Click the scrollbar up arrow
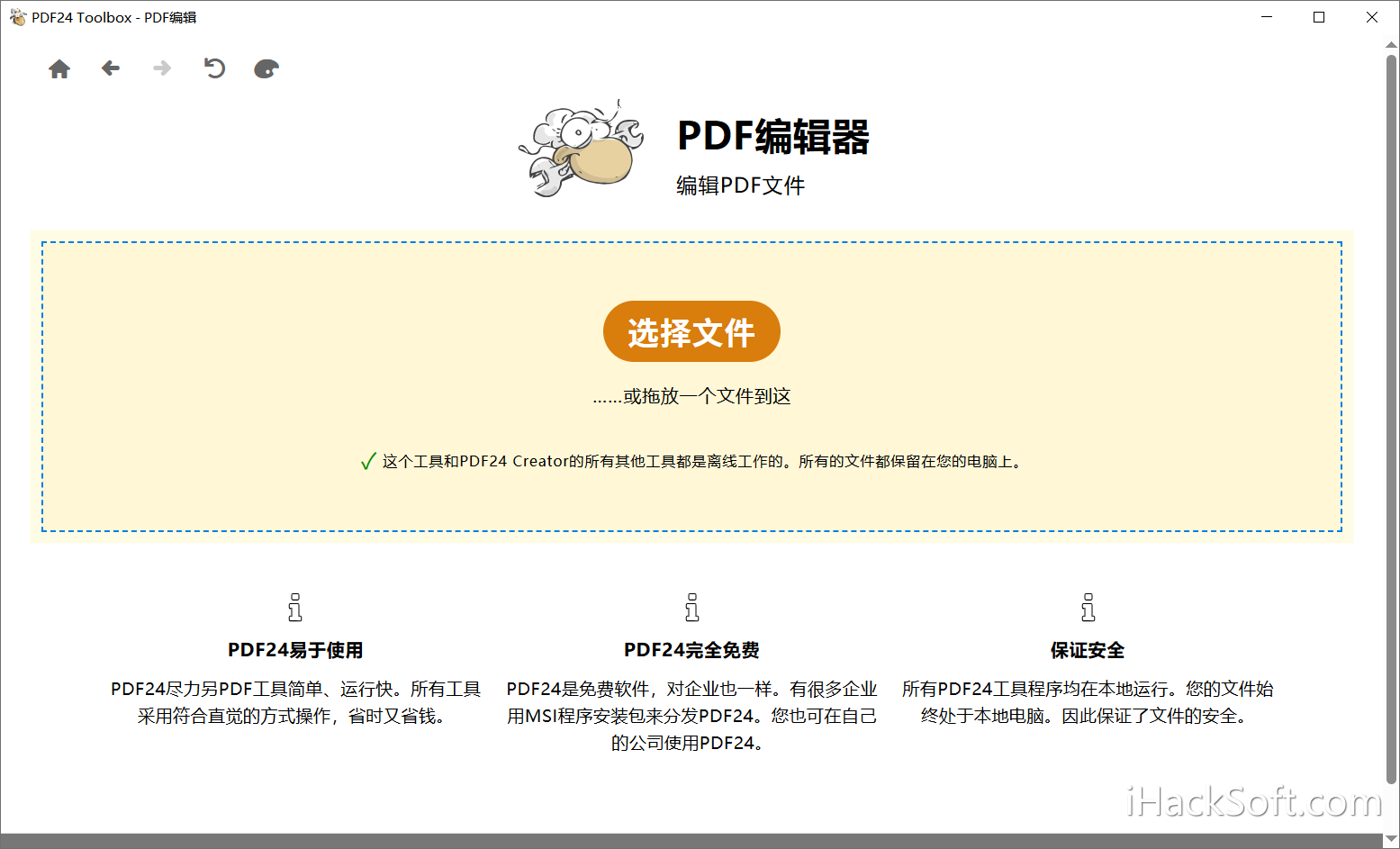The width and height of the screenshot is (1400, 849). pos(1392,44)
